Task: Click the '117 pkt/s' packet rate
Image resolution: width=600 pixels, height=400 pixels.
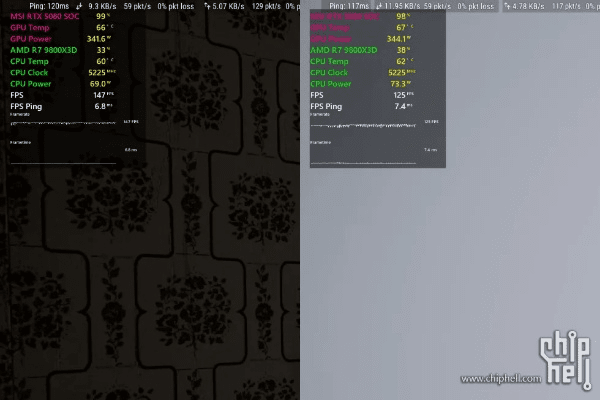Action: (x=566, y=6)
